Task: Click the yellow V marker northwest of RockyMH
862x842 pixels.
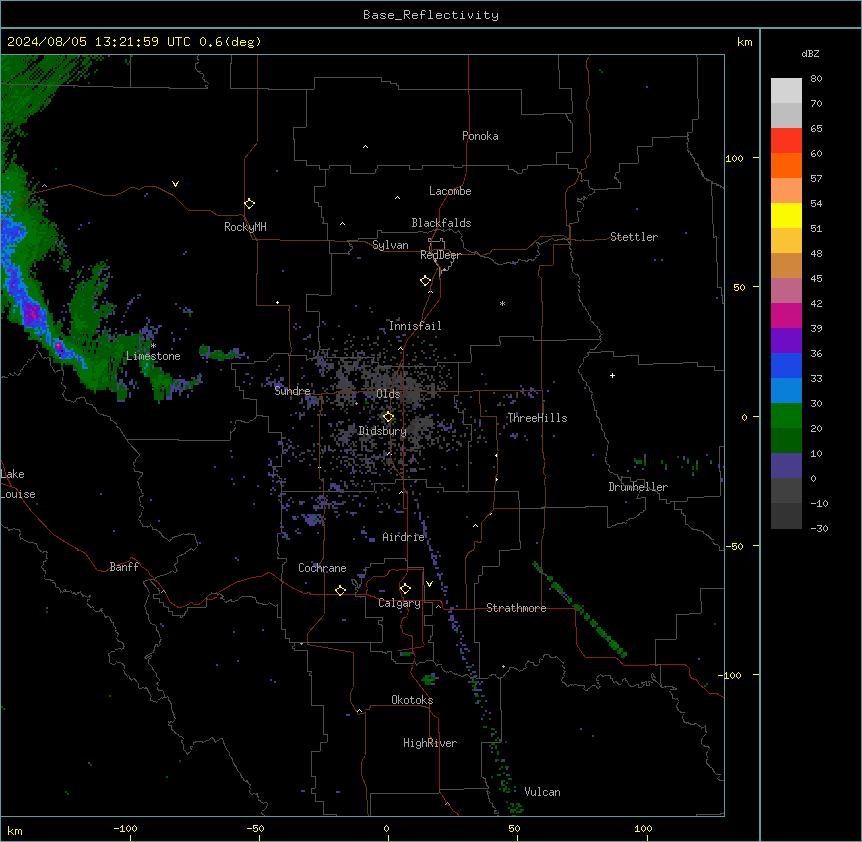Action: [x=175, y=184]
